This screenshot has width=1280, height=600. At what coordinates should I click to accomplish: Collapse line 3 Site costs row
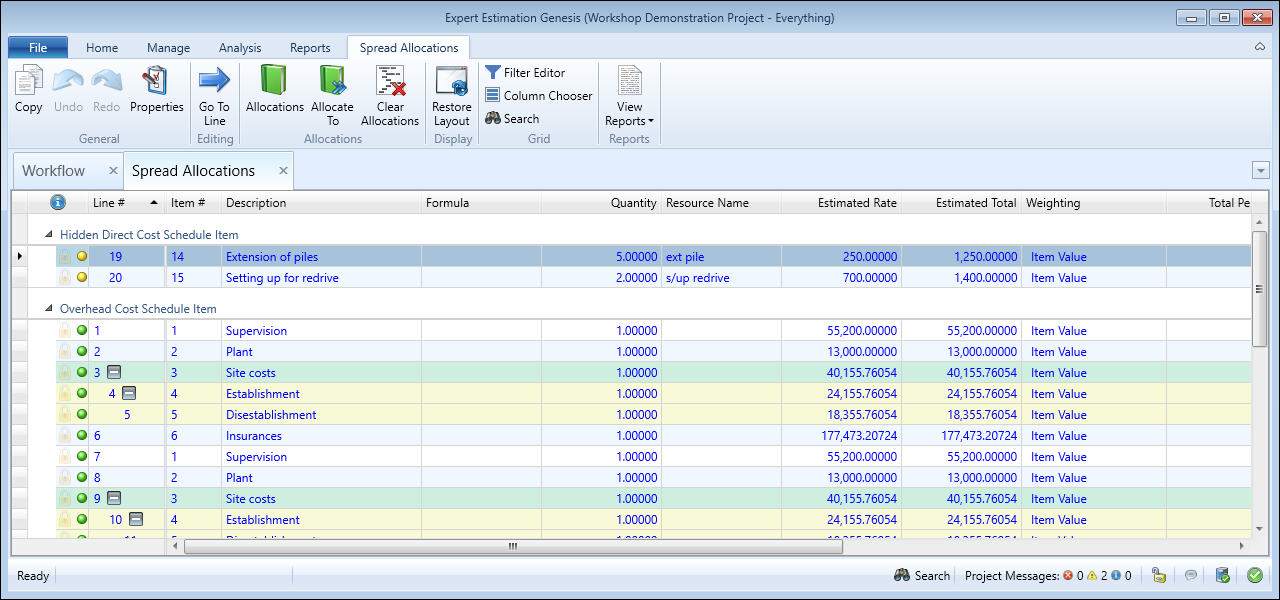click(x=114, y=373)
